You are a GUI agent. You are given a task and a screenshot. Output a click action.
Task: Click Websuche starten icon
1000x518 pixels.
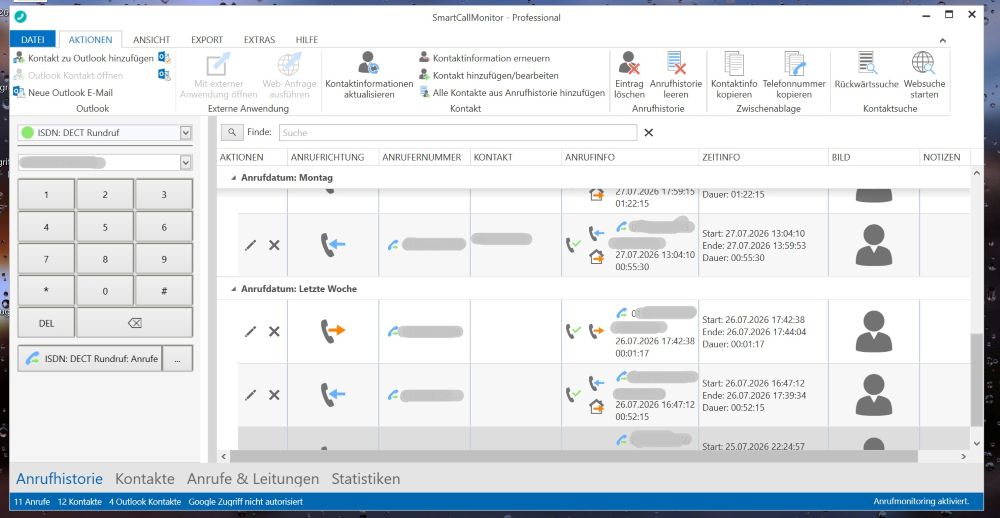tap(923, 62)
